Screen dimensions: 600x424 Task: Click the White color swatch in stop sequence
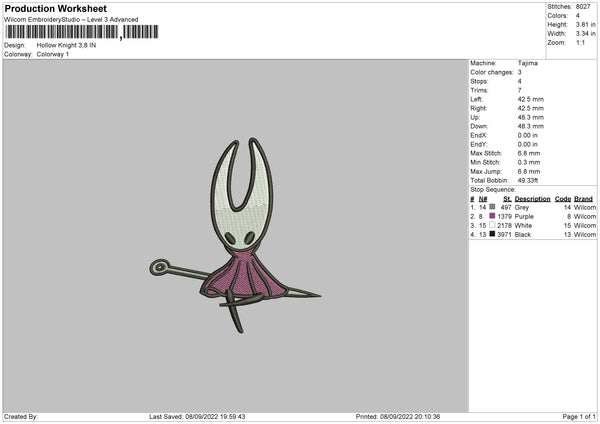[x=492, y=225]
